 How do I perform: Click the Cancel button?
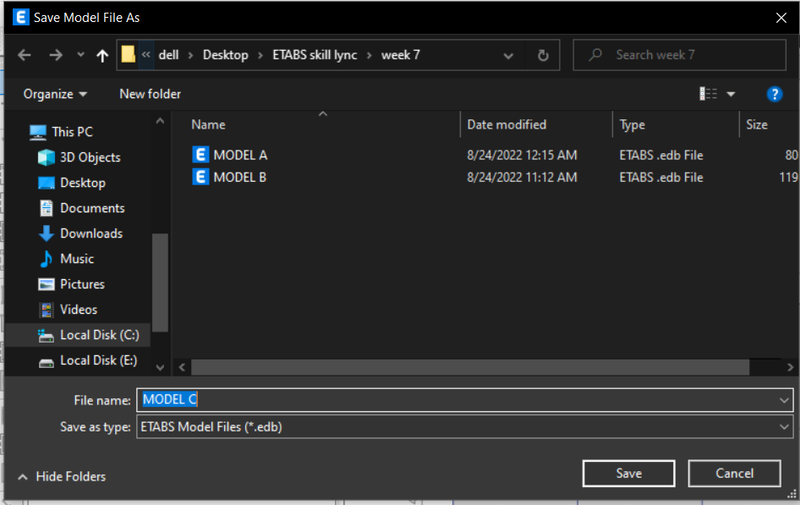pos(734,474)
